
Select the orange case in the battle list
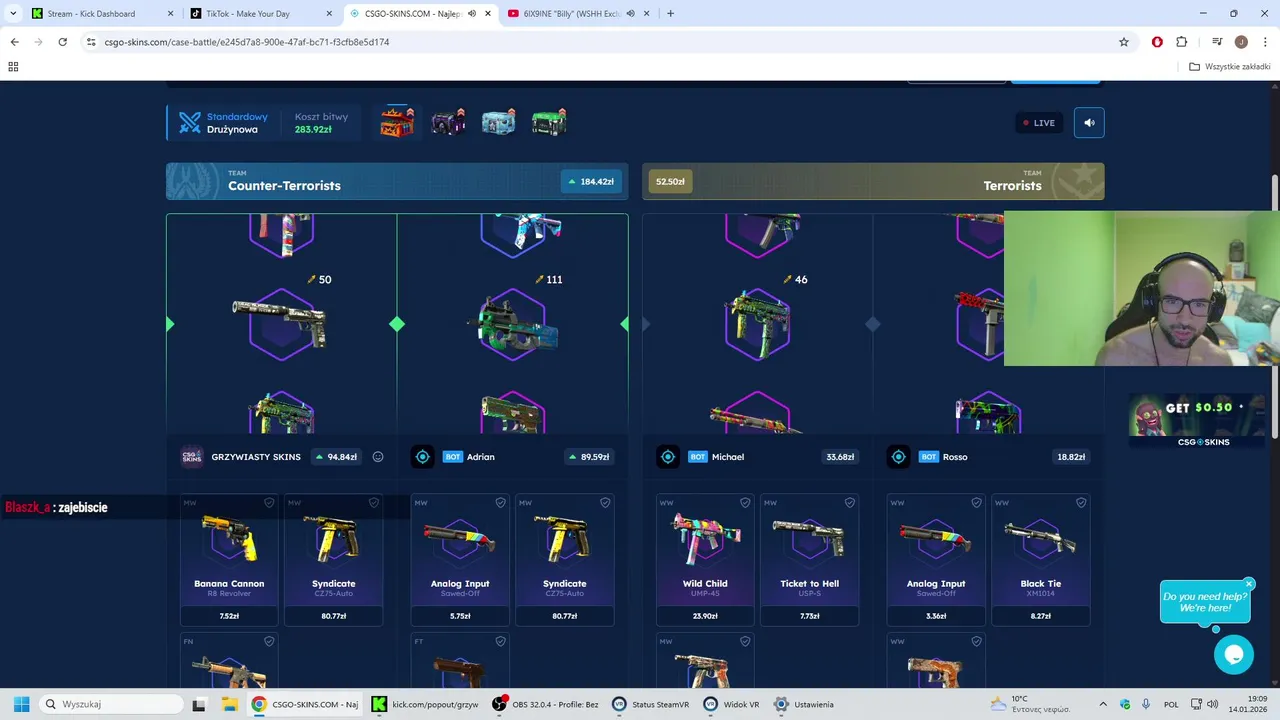click(397, 122)
